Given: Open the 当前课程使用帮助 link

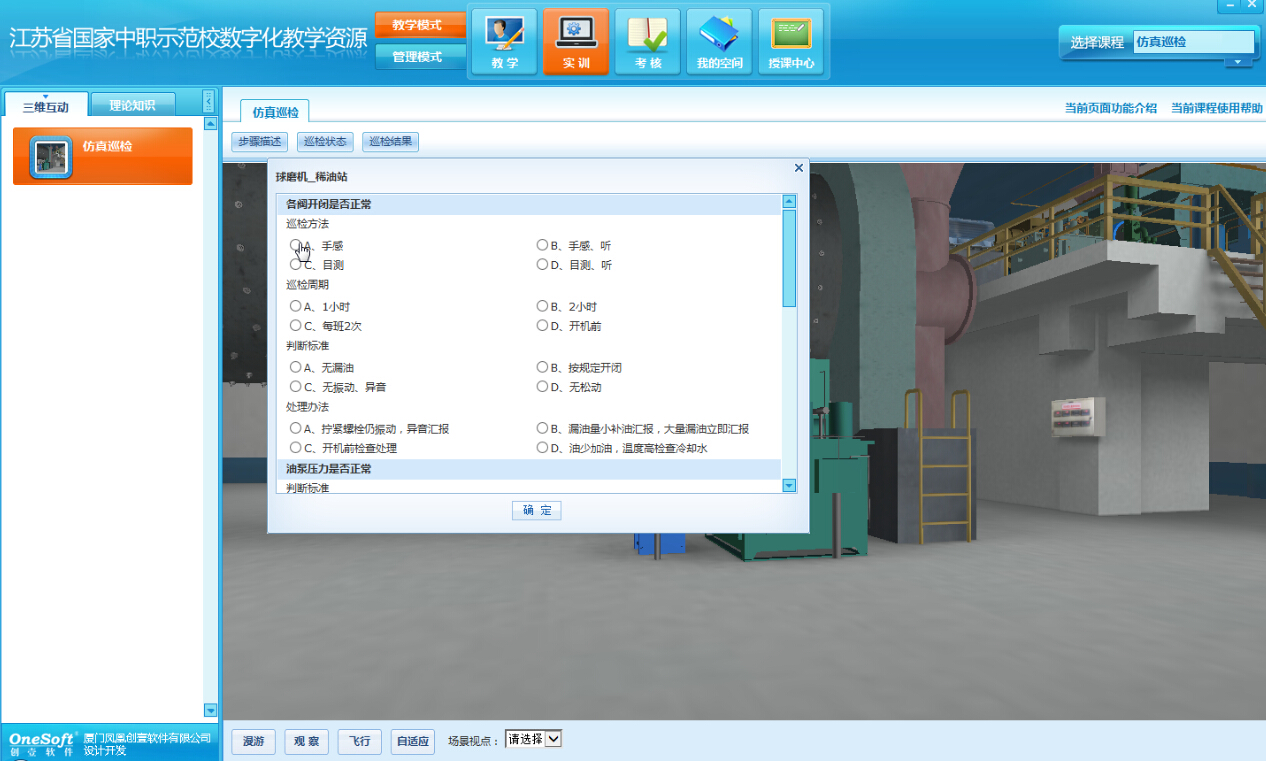Looking at the screenshot, I should (1216, 108).
